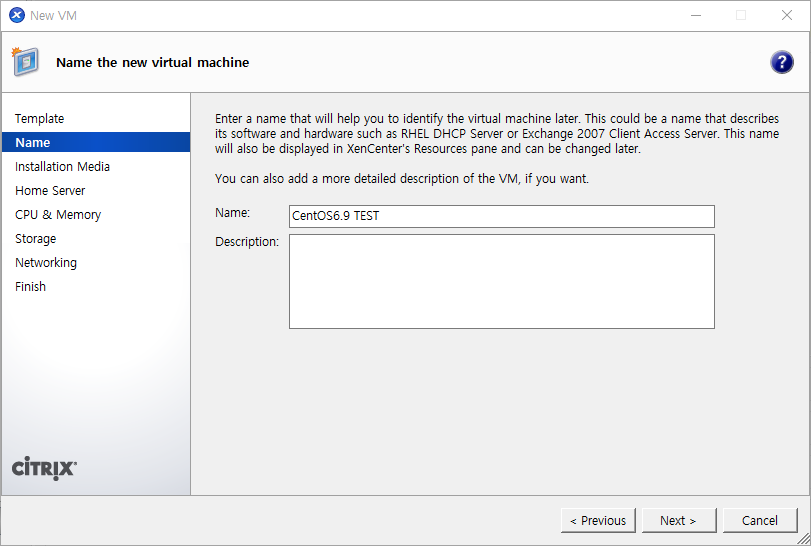Select the Name step in sidebar
This screenshot has height=546, width=811.
coord(96,142)
